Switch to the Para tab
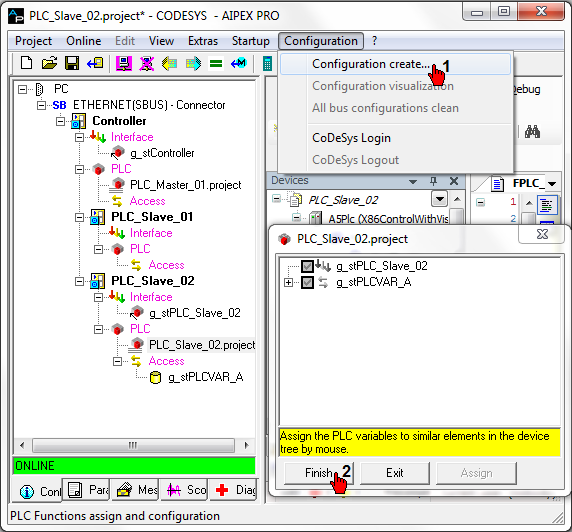This screenshot has width=572, height=532. (87, 490)
